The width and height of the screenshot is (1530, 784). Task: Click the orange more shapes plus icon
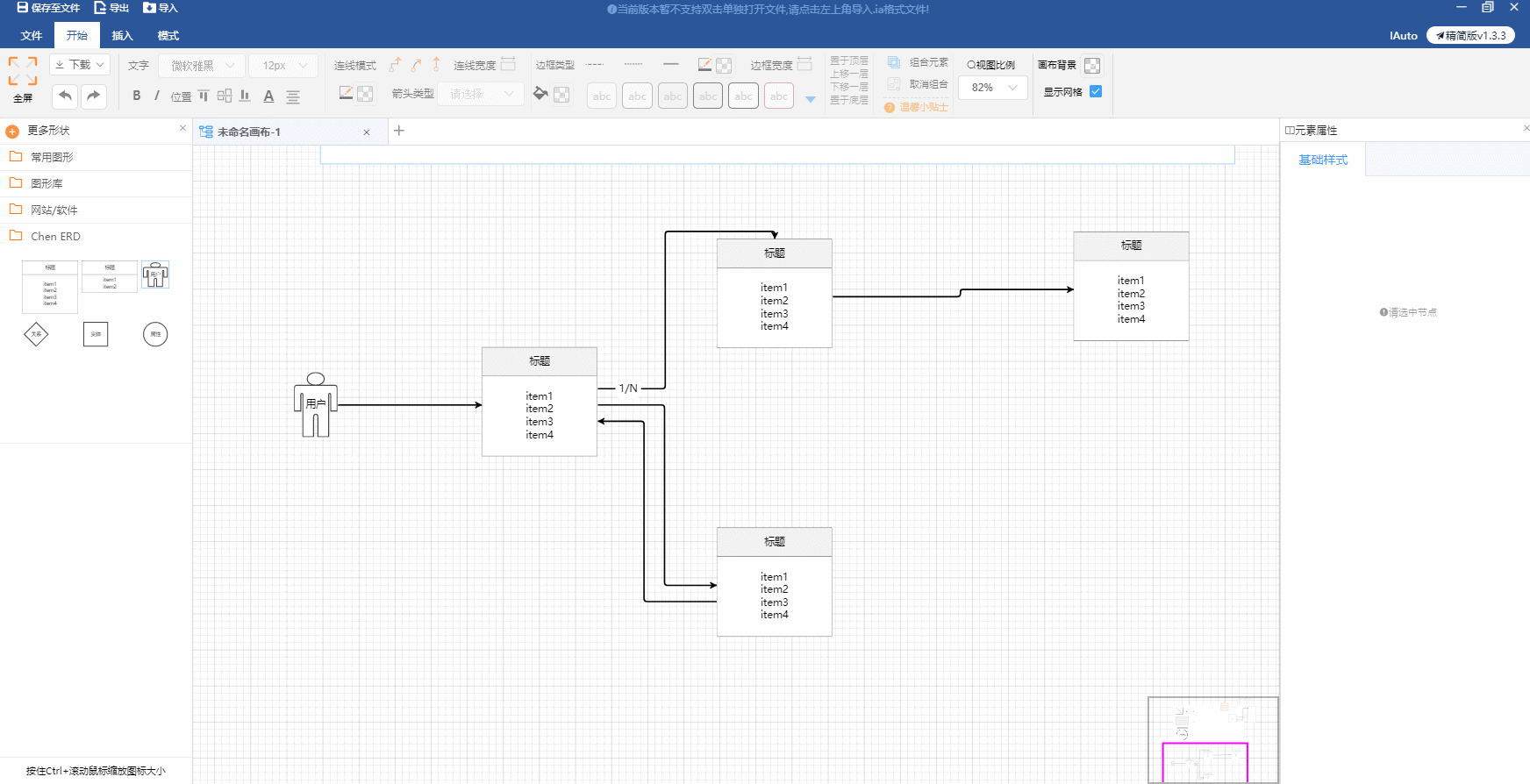(x=12, y=132)
